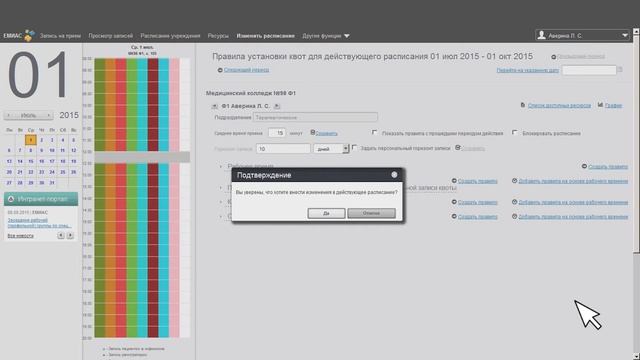Click the среднее время 15 minutes field
The height and width of the screenshot is (360, 640).
(277, 133)
